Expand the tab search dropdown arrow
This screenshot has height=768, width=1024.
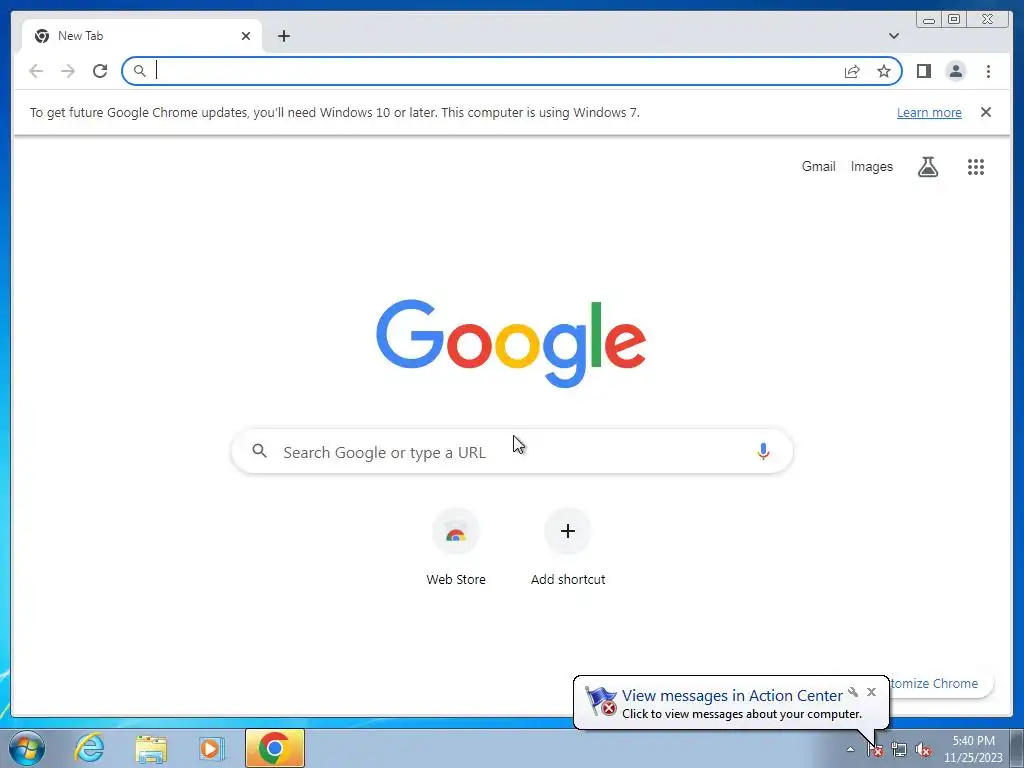893,36
